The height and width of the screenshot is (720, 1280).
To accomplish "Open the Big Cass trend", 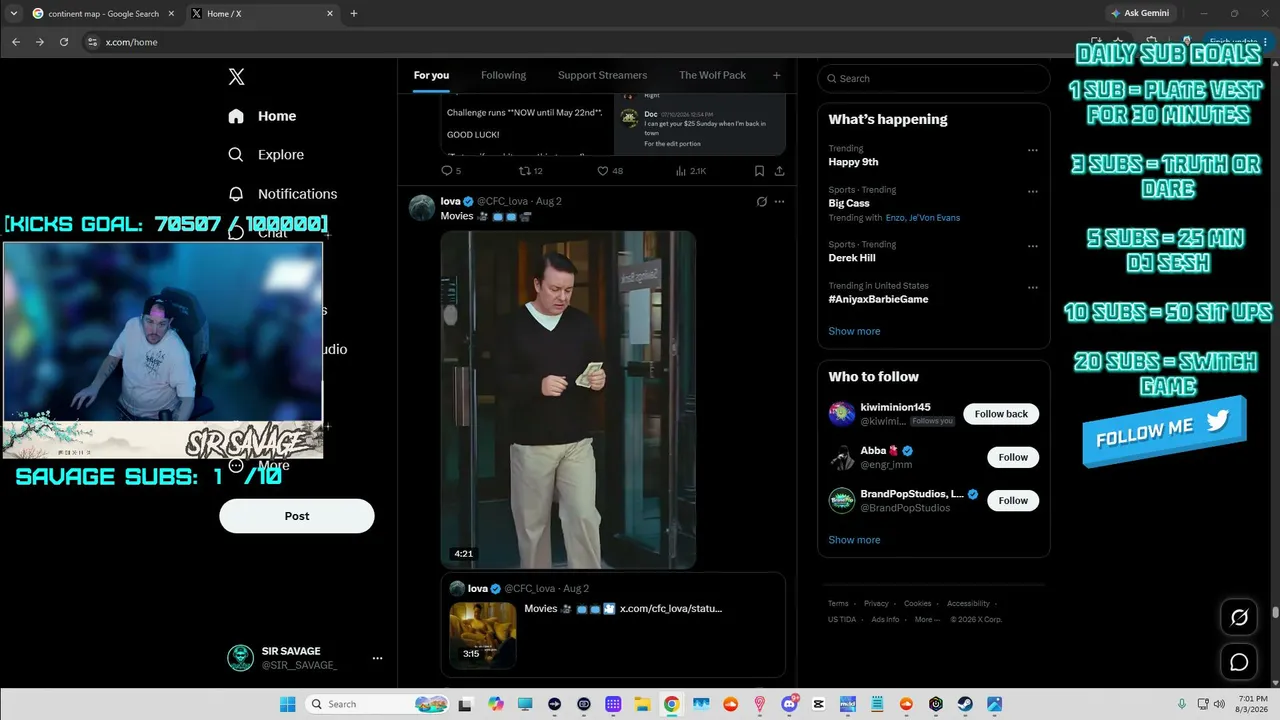I will tap(849, 203).
